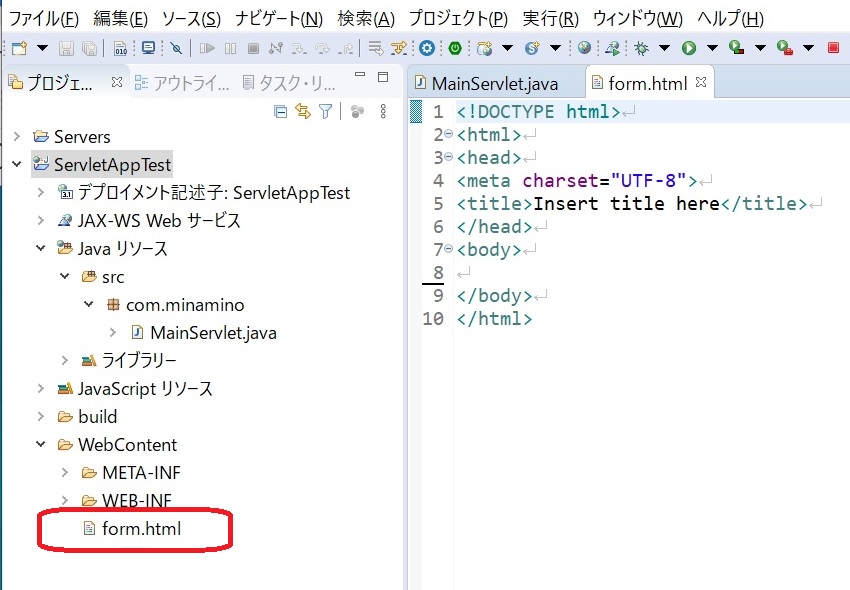Click the red stop square icon

click(834, 48)
